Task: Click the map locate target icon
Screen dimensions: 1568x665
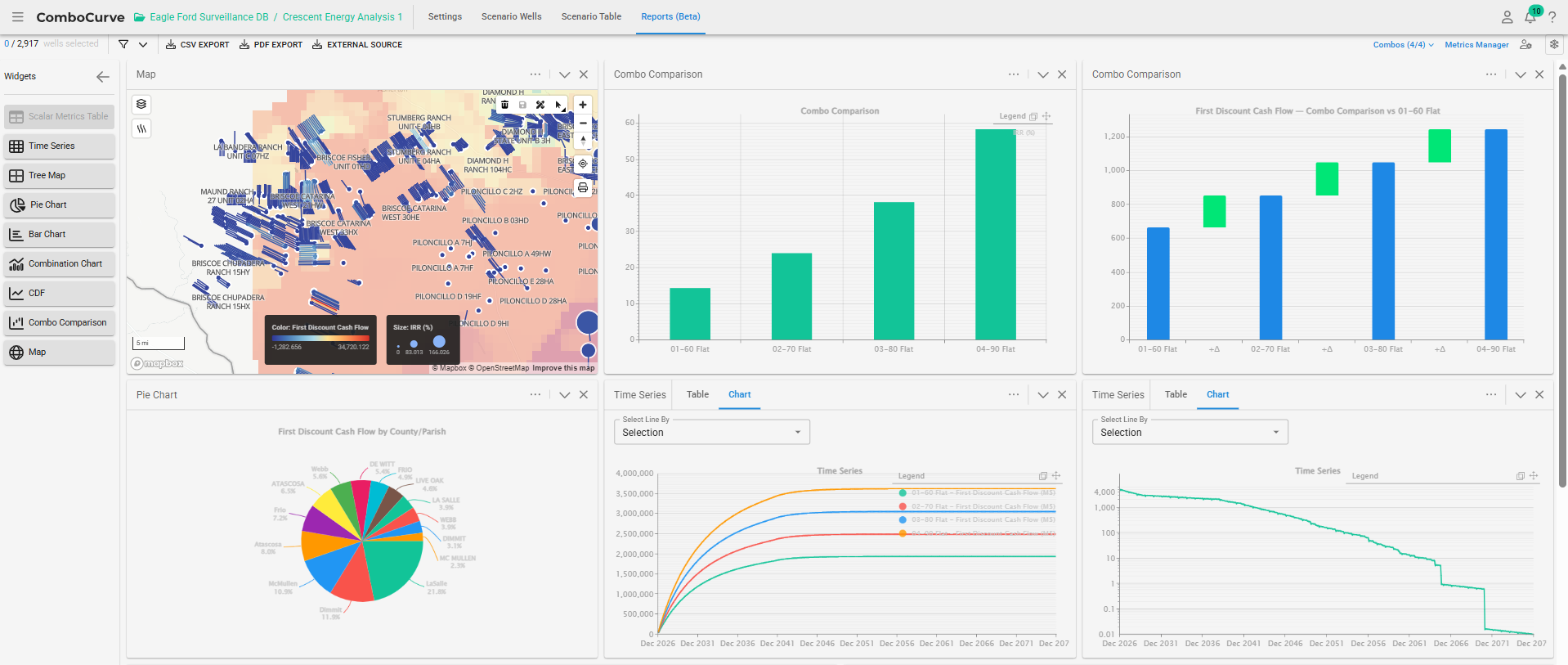Action: click(x=583, y=164)
